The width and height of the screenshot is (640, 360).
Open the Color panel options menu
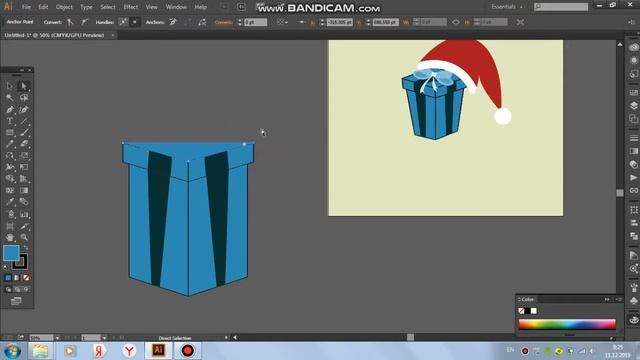[619, 300]
